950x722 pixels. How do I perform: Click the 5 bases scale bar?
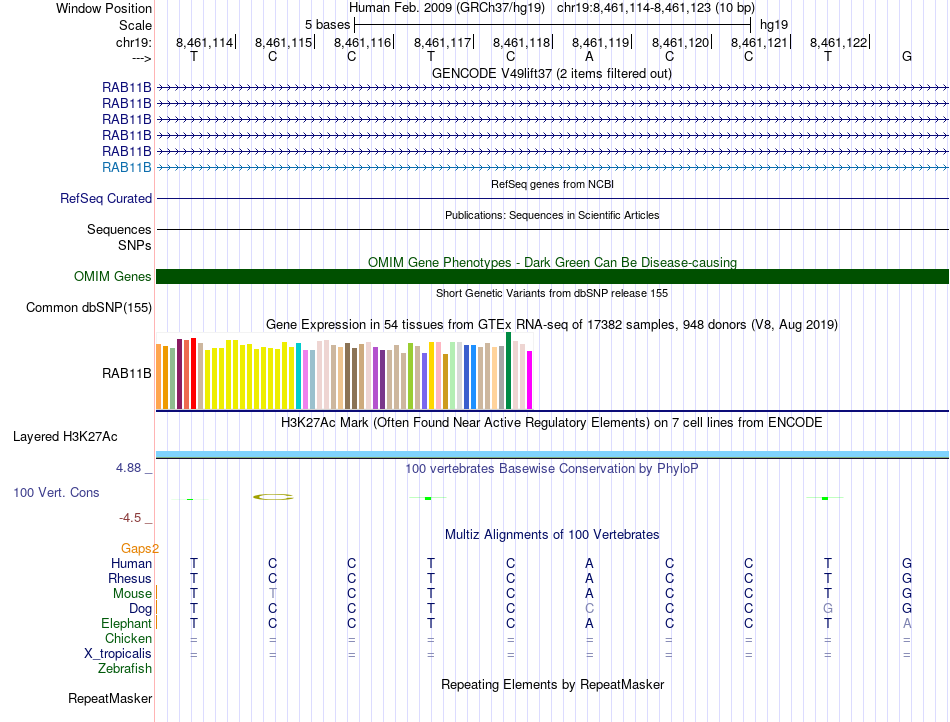pos(552,23)
